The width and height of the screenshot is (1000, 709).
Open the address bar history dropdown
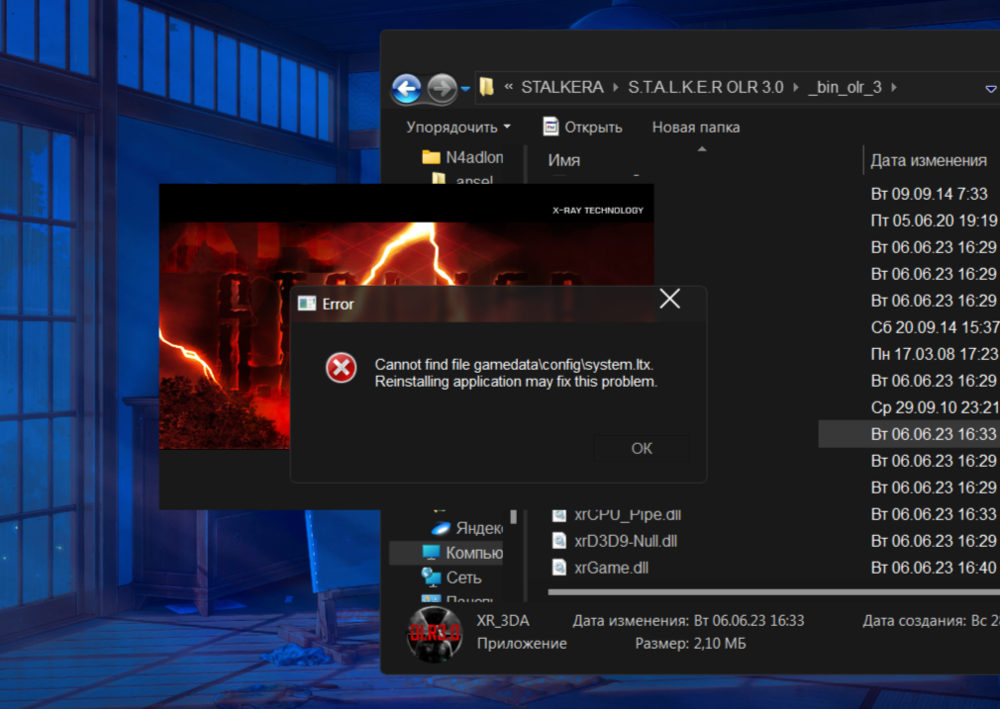(990, 88)
